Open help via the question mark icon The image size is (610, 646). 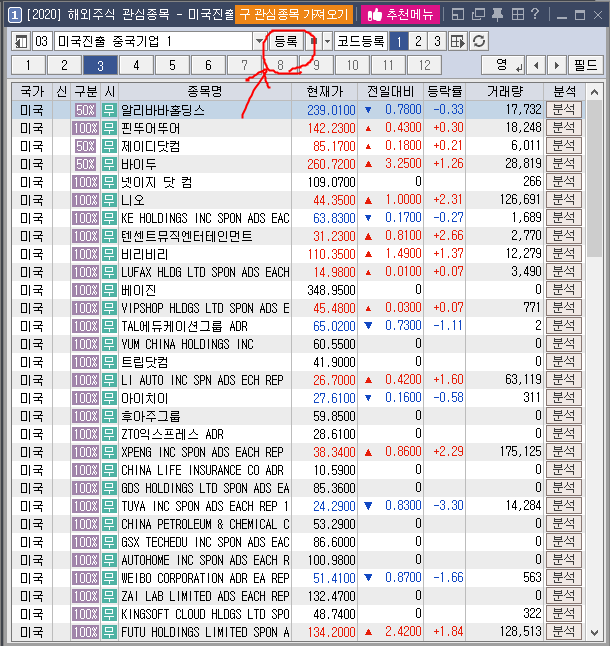tap(535, 14)
